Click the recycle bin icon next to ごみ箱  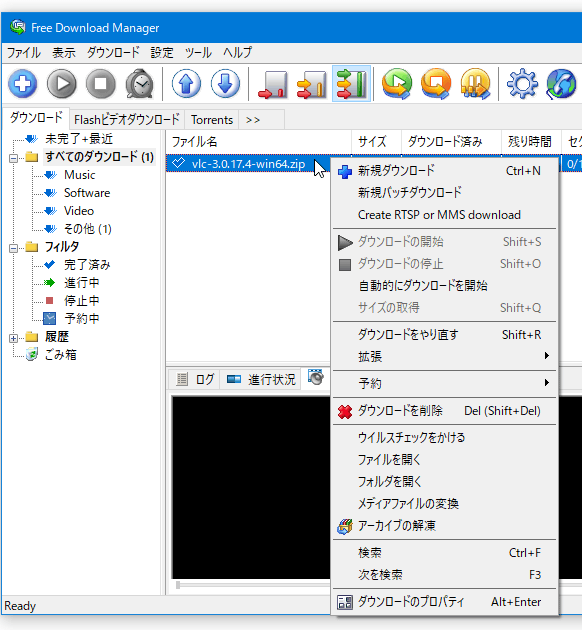32,354
